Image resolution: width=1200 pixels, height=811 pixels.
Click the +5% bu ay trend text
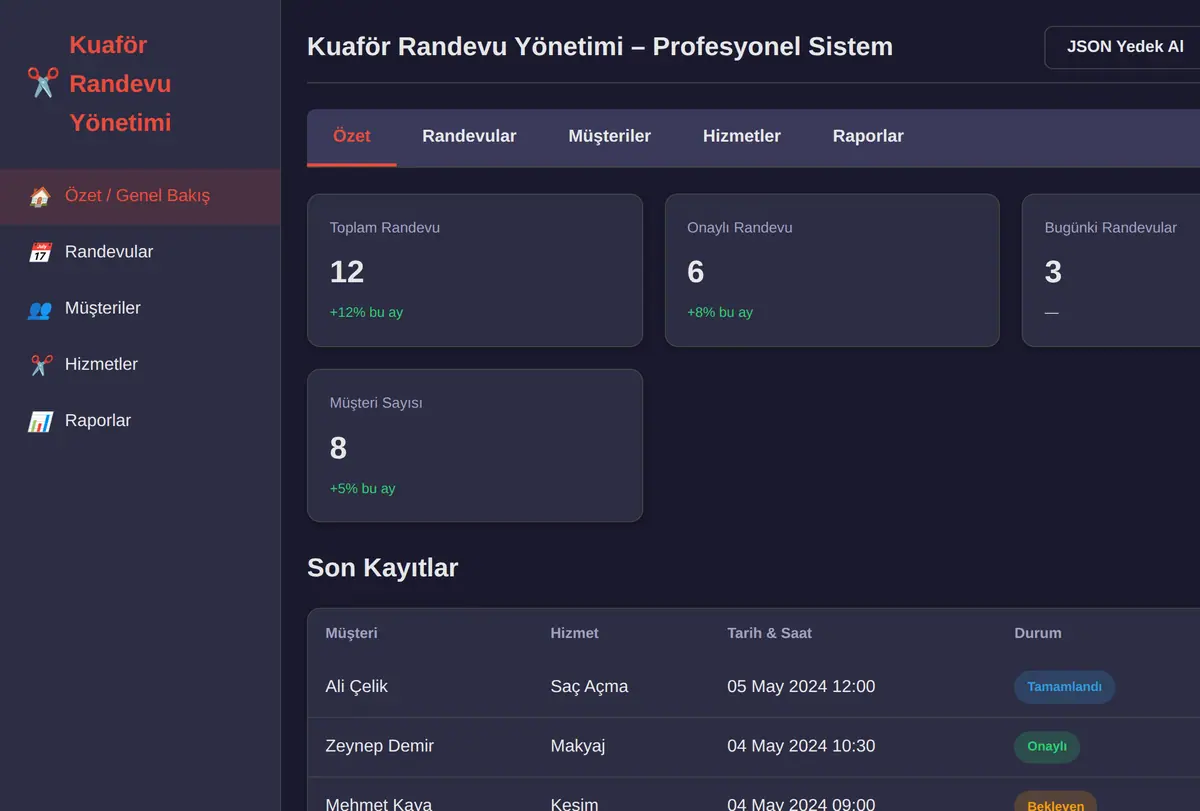[x=363, y=488]
